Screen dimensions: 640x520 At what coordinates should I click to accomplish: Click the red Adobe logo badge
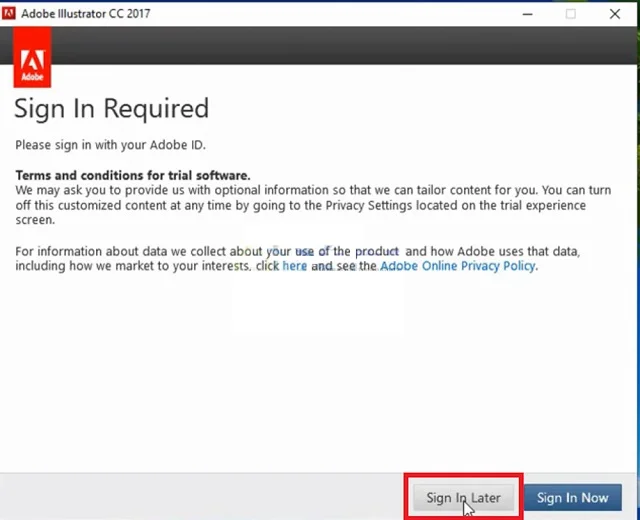coord(32,57)
